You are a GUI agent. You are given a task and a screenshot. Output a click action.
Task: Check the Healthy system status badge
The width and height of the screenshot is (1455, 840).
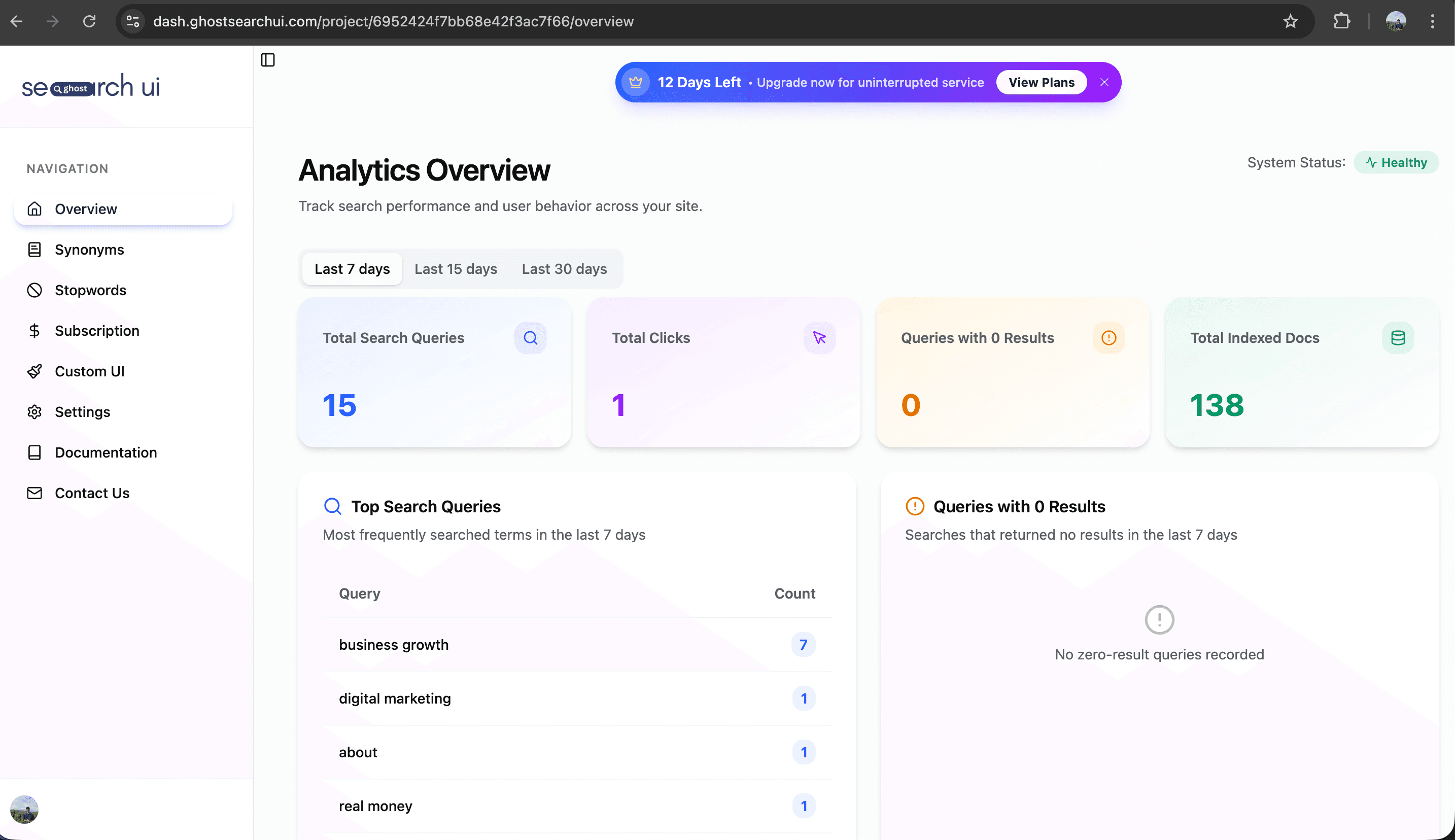click(1396, 162)
